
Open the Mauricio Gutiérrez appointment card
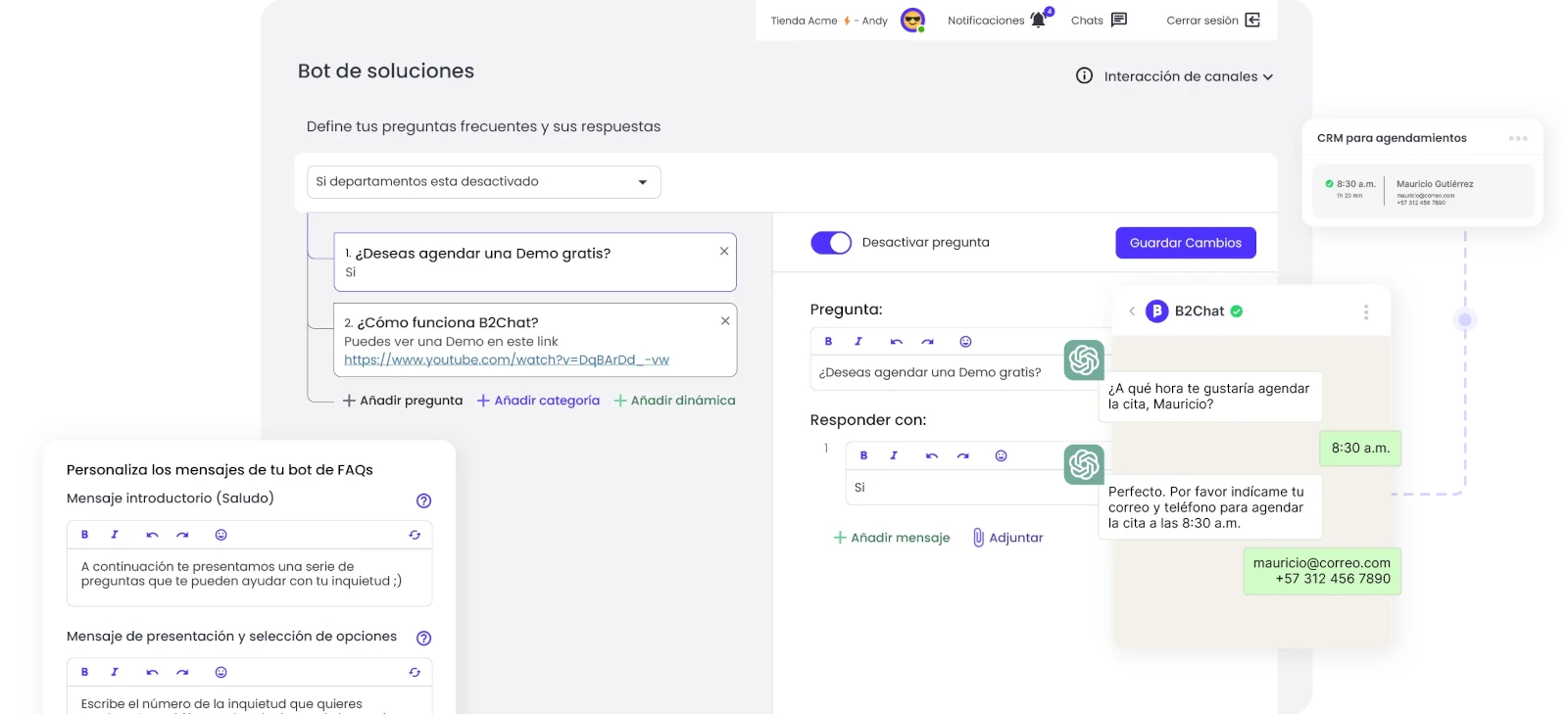pos(1423,191)
